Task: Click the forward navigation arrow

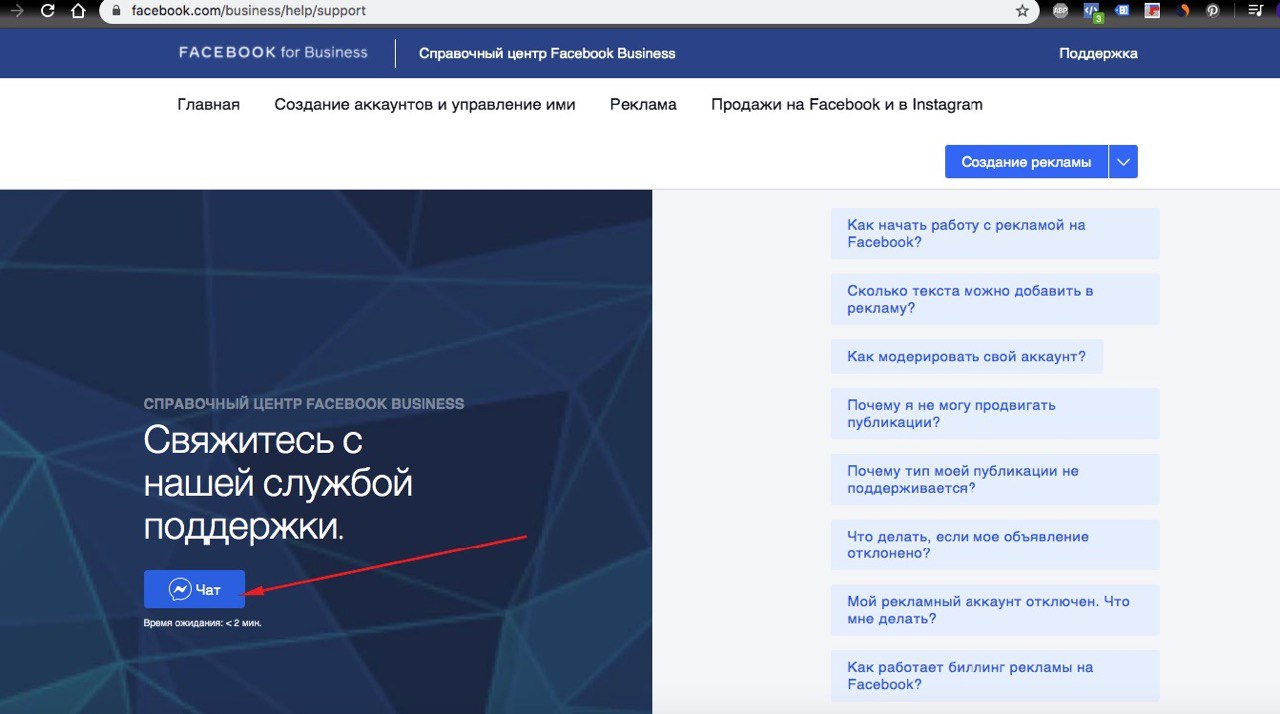Action: tap(16, 11)
